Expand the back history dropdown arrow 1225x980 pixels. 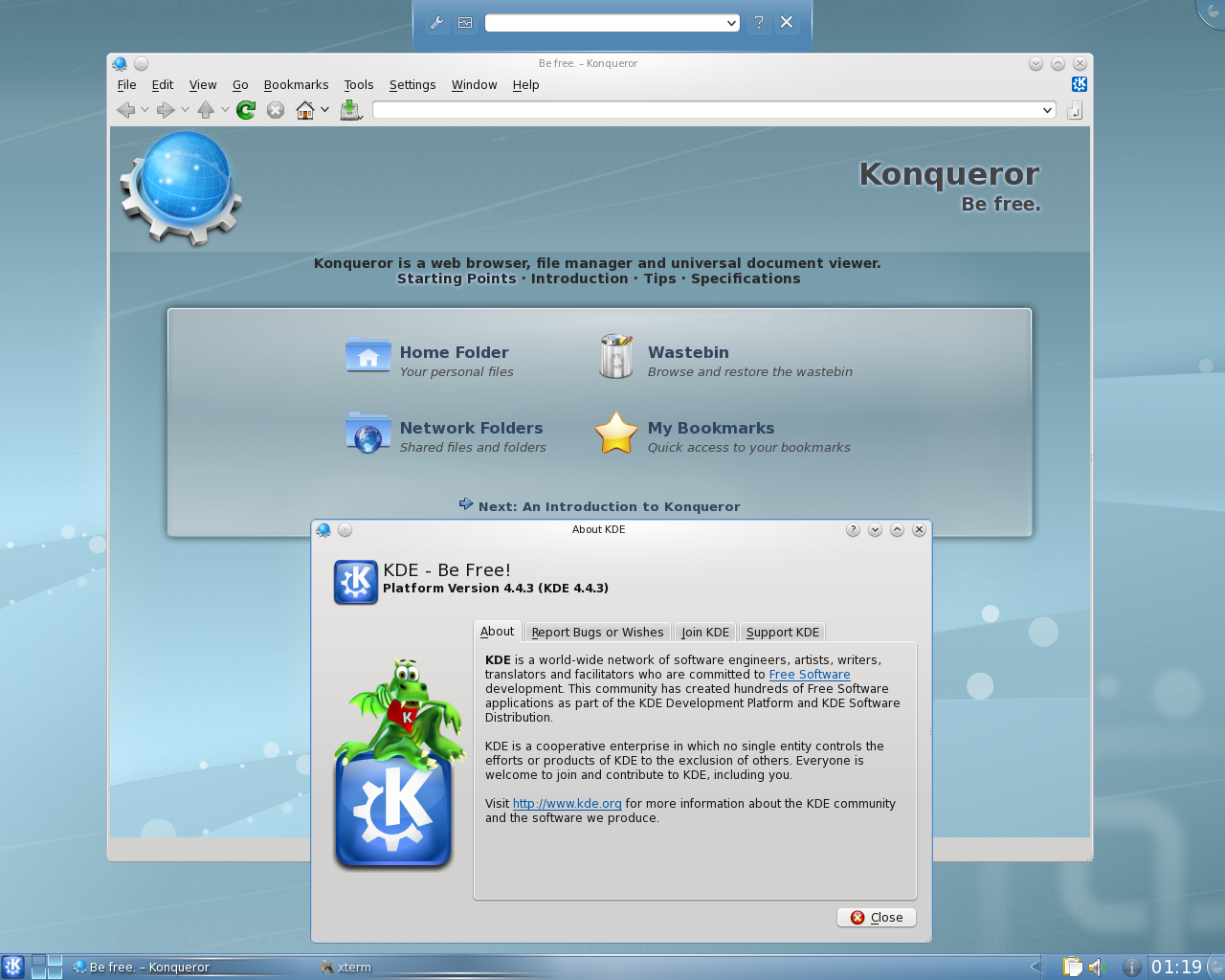(x=145, y=110)
